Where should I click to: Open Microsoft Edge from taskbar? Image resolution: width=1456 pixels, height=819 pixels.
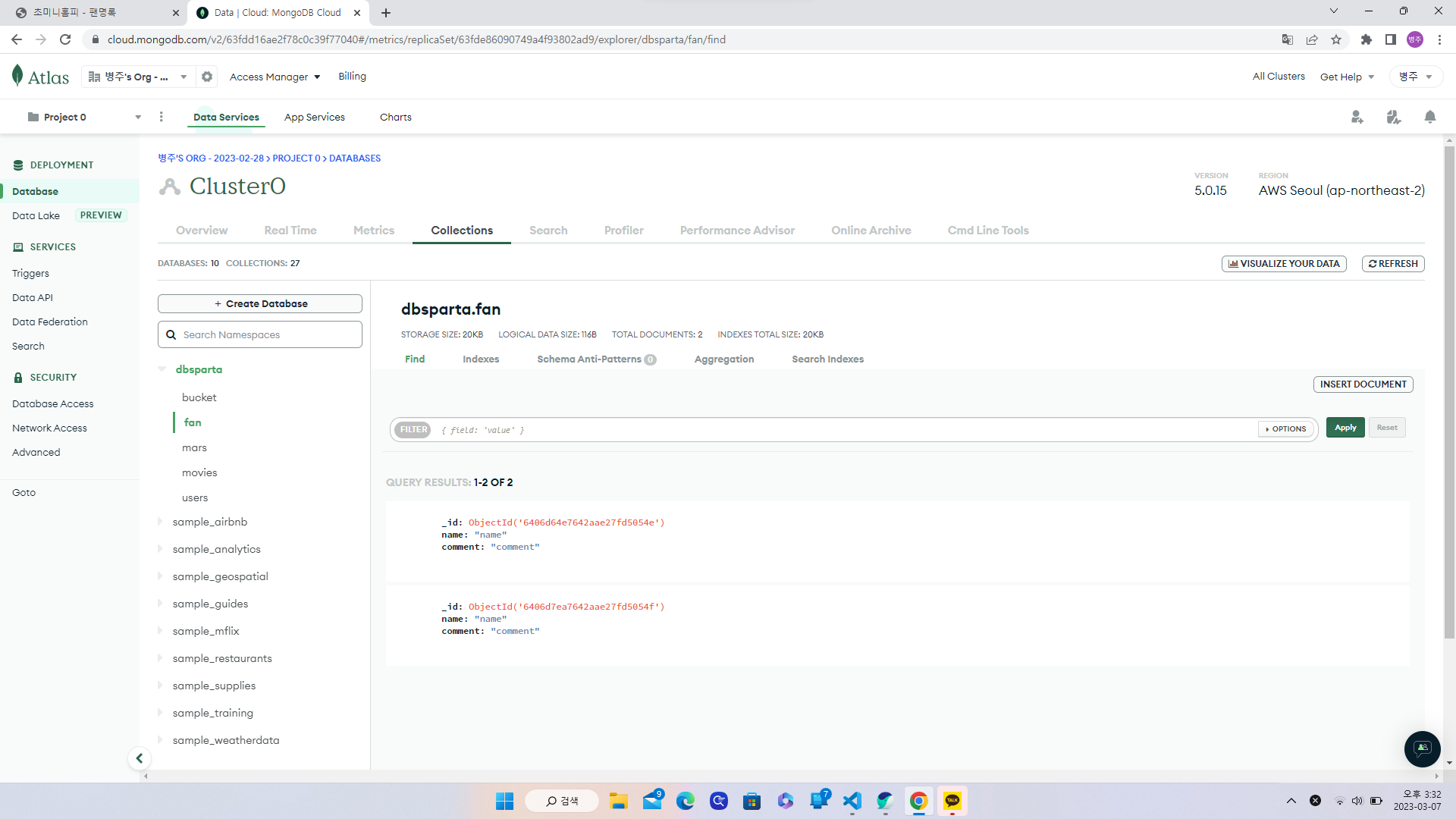[x=686, y=801]
